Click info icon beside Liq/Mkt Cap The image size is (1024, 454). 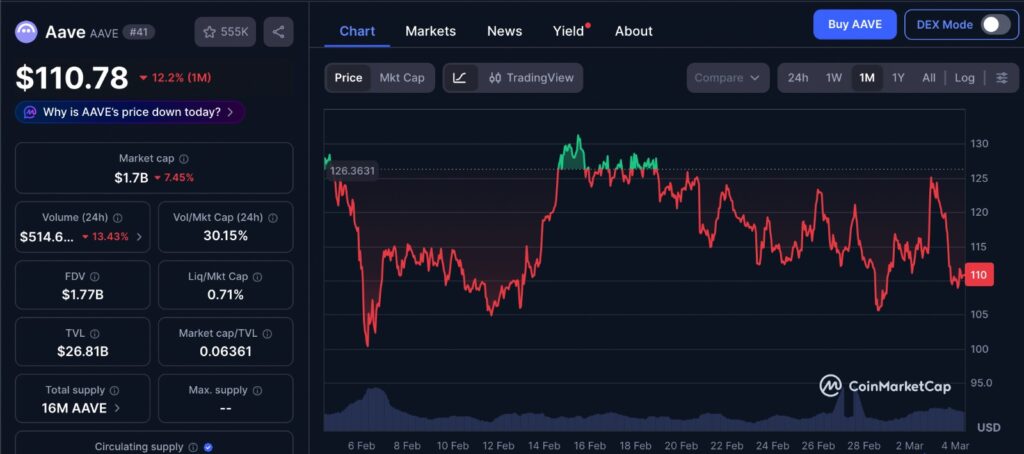click(257, 277)
